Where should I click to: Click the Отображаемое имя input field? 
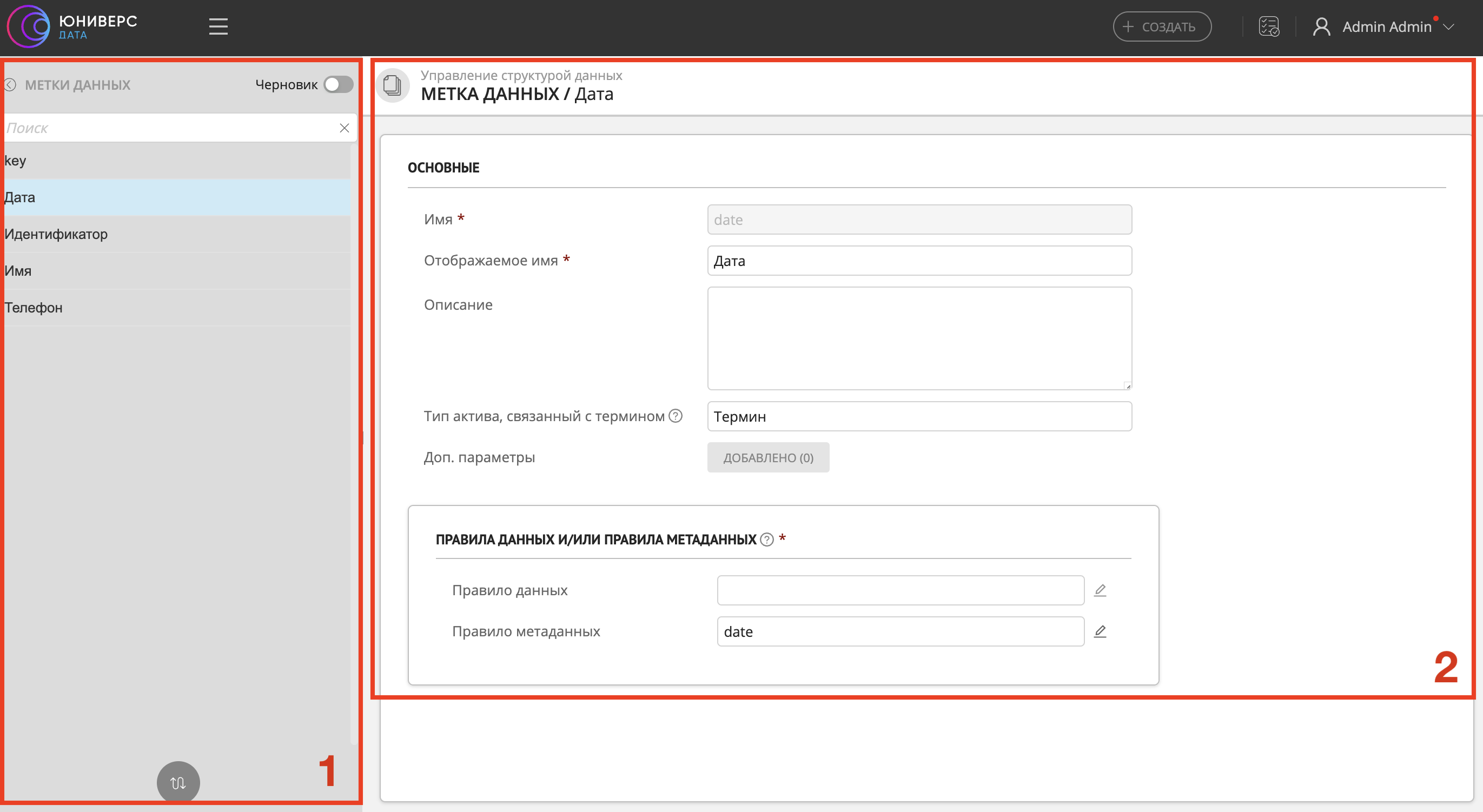pos(919,261)
